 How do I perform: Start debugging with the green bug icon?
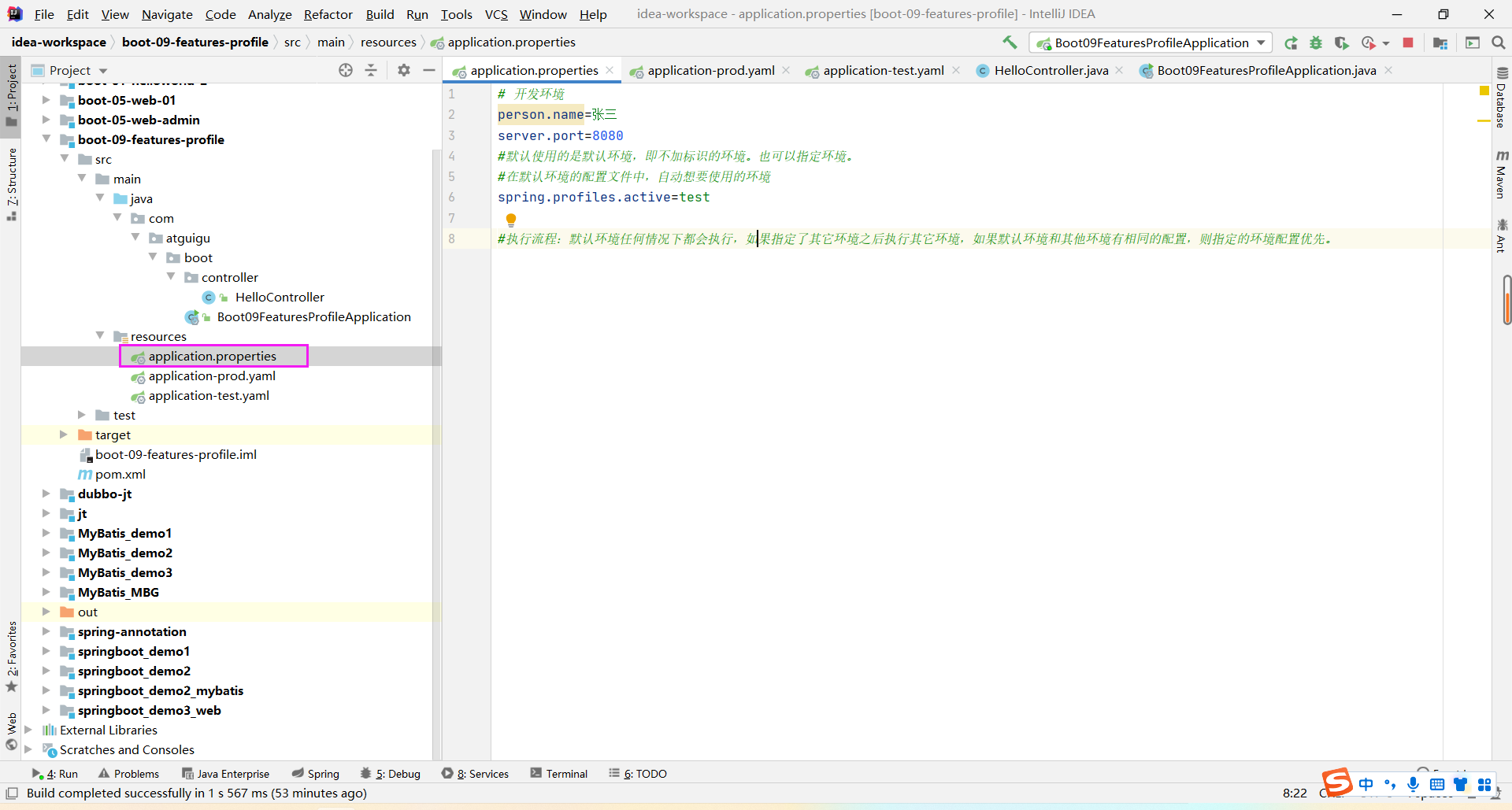(x=1316, y=43)
